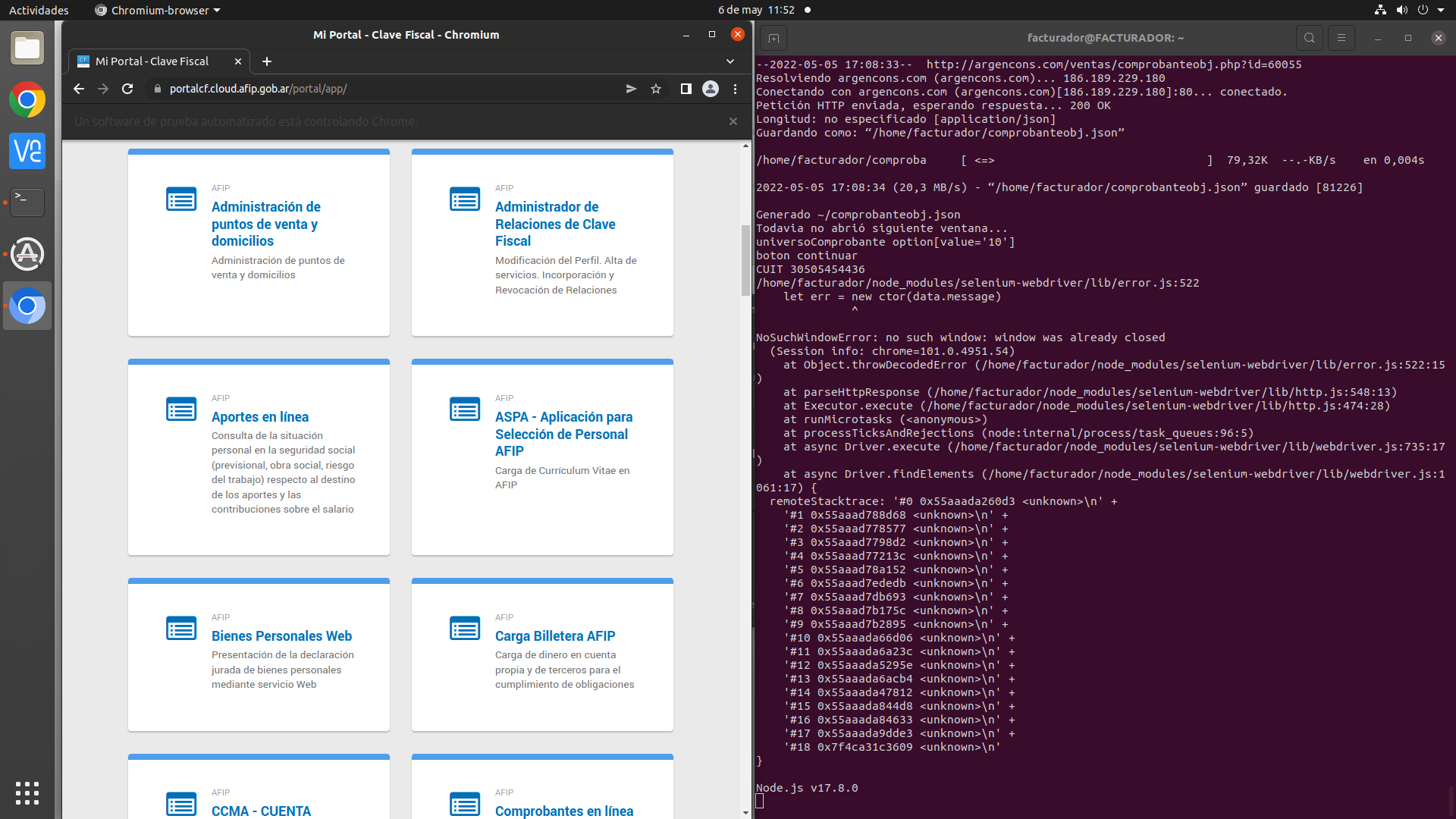Click the ASPA card list icon
The height and width of the screenshot is (819, 1456).
tap(465, 409)
